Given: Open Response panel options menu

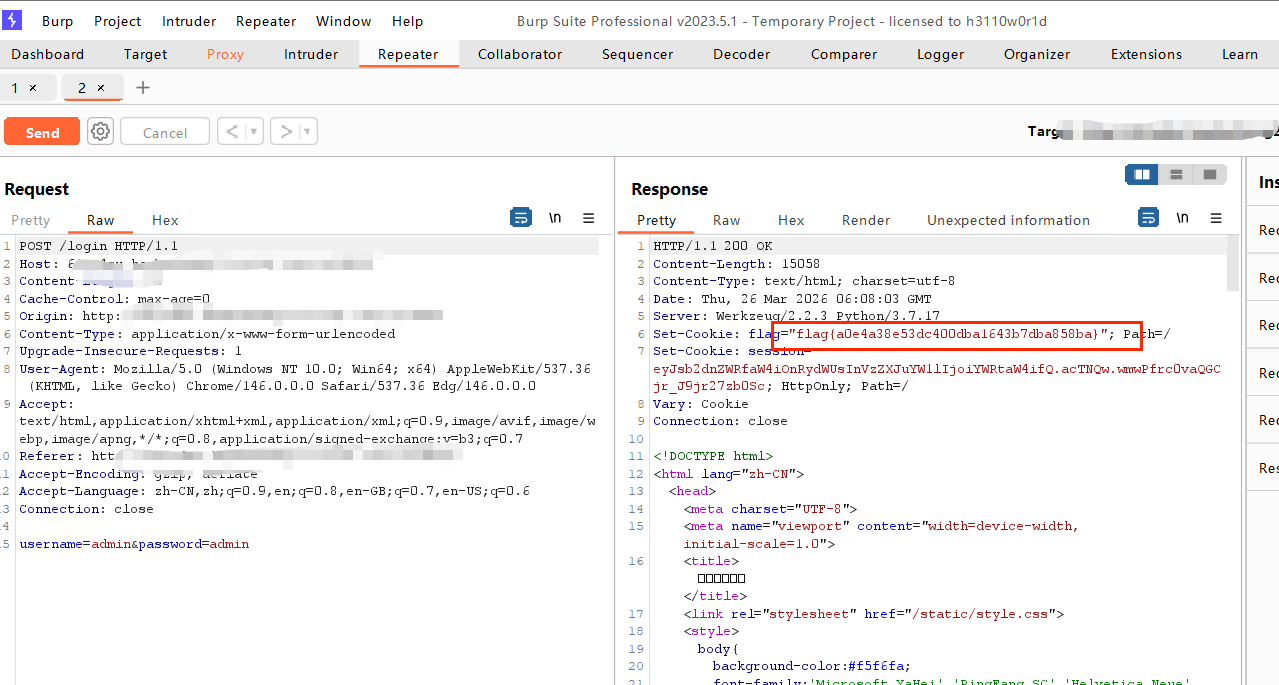Looking at the screenshot, I should click(x=1216, y=218).
